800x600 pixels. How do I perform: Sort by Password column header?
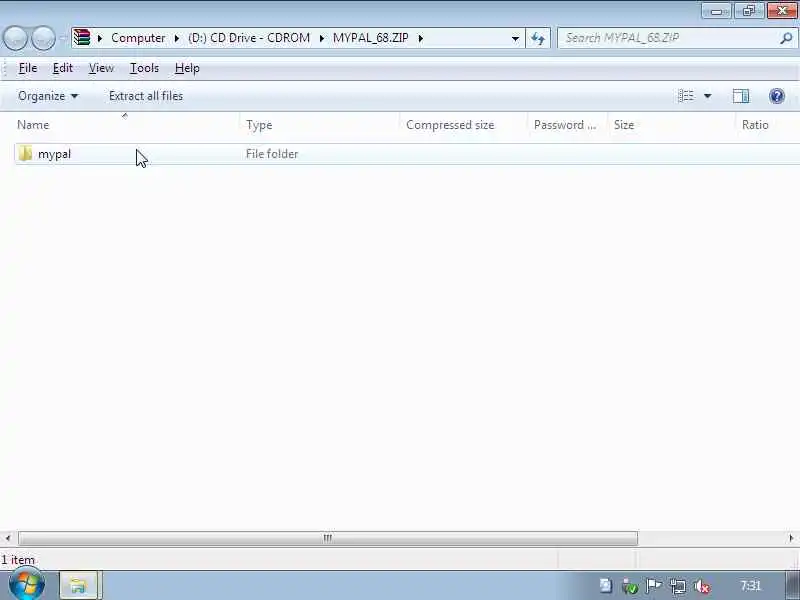click(x=567, y=125)
